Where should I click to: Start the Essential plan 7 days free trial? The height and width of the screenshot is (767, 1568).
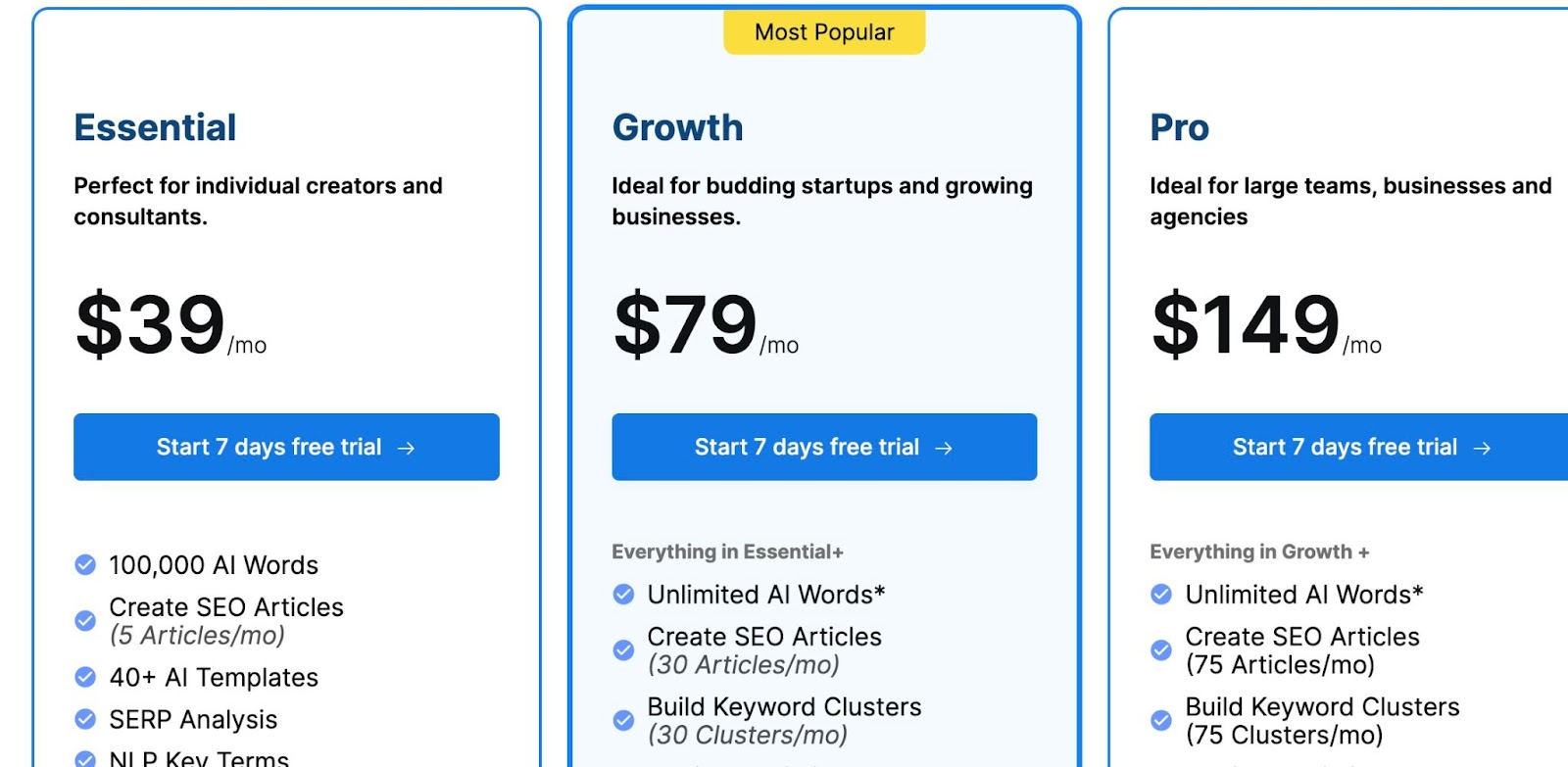pyautogui.click(x=286, y=447)
